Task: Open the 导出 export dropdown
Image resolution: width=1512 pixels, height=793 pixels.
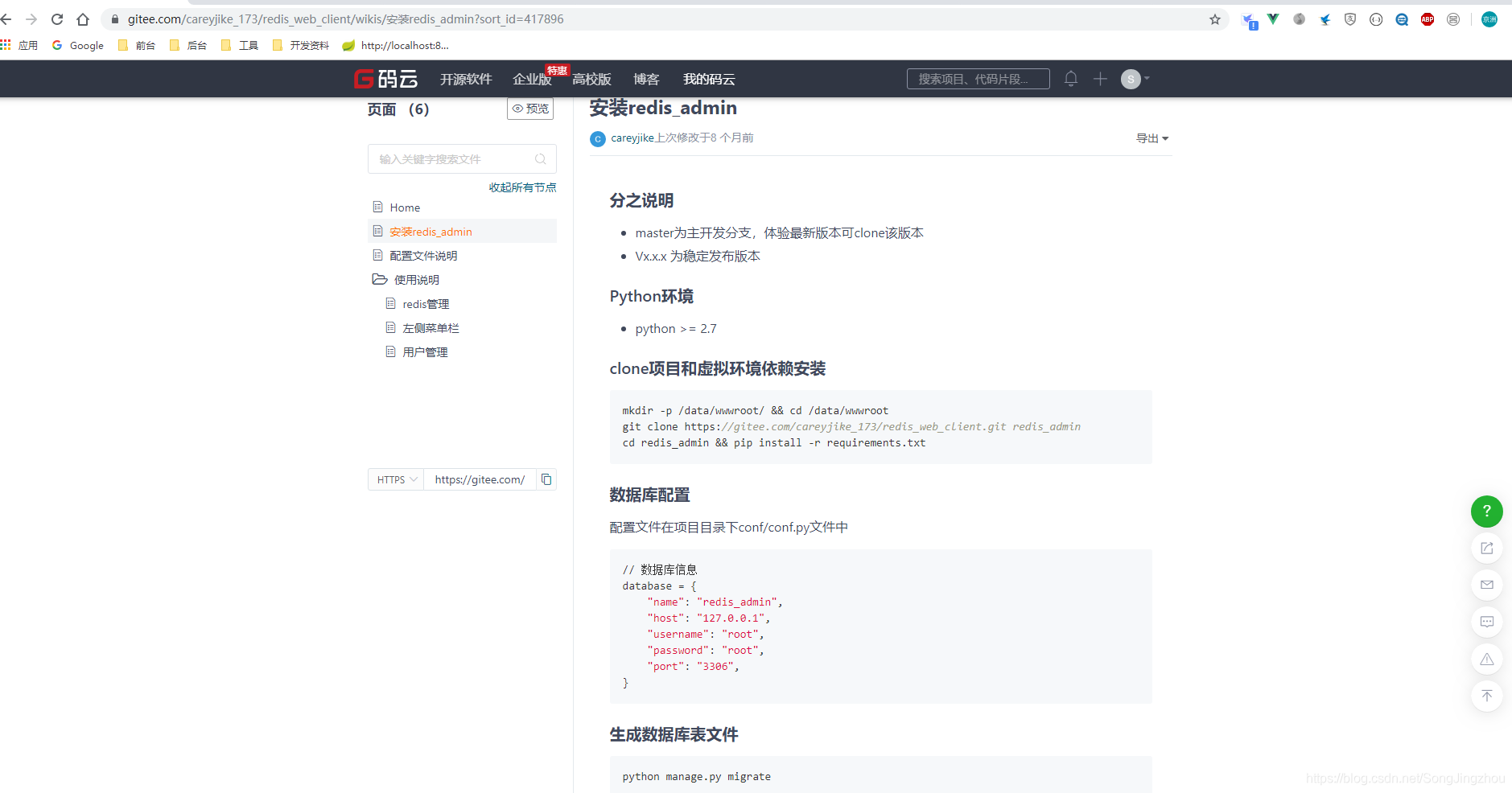Action: pos(1152,138)
